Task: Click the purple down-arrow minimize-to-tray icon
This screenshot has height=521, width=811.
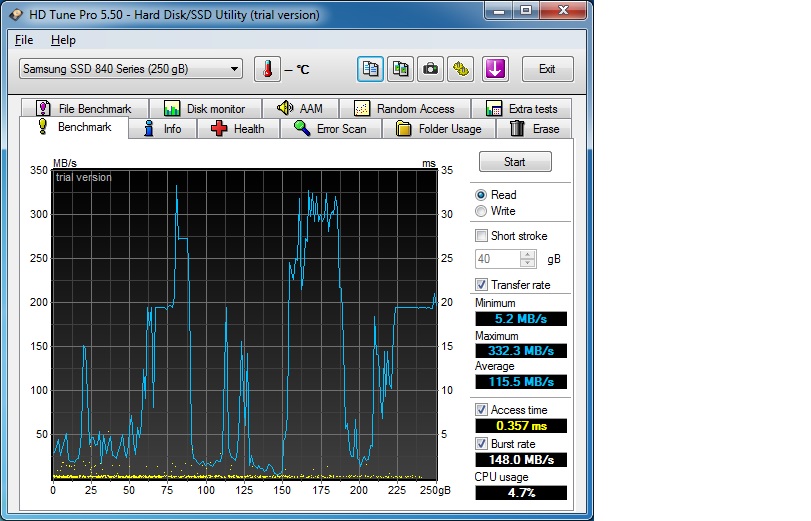Action: [495, 69]
